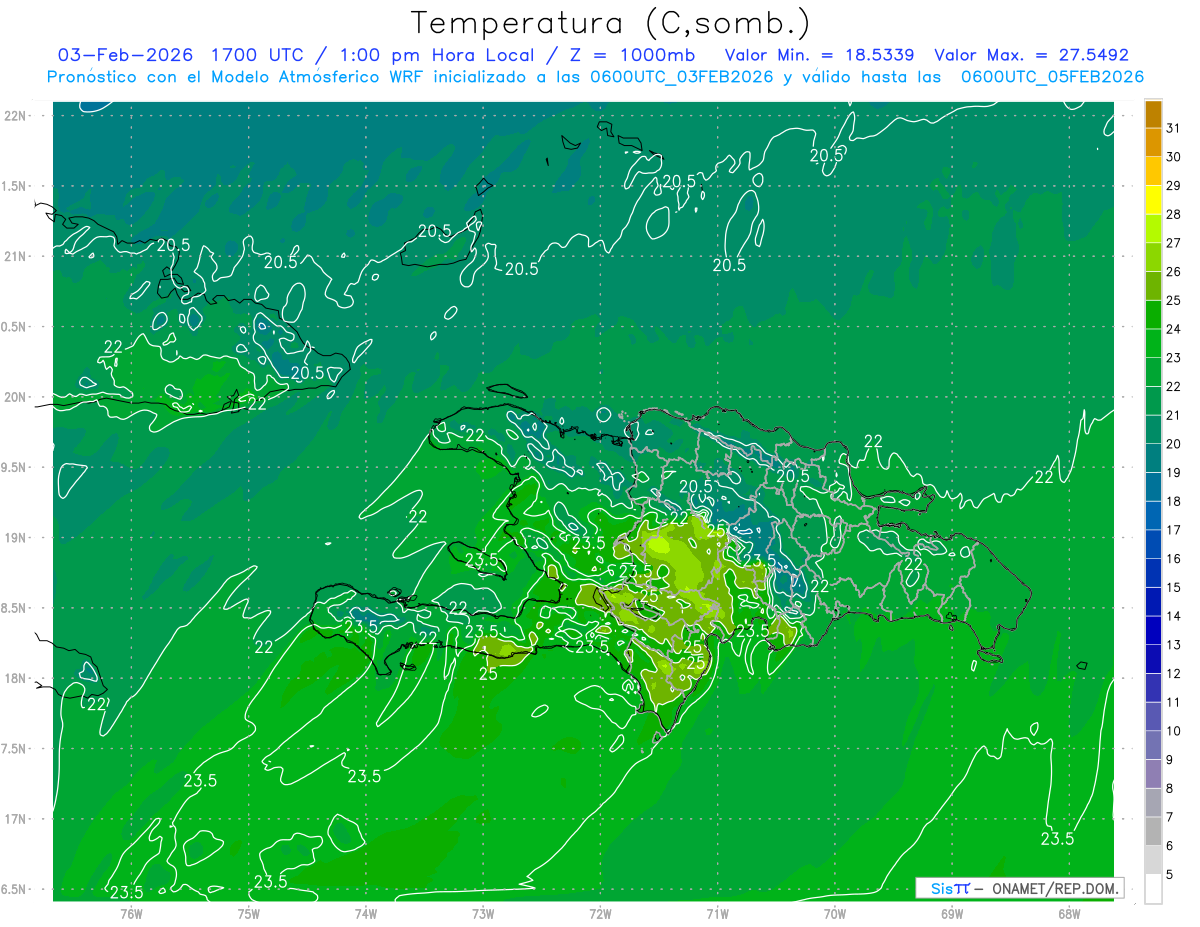Click the '21N' latitude axis label

point(16,257)
